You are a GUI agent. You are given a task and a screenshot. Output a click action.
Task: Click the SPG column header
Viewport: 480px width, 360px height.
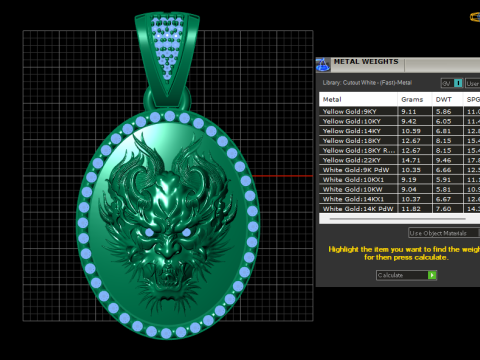coord(472,99)
